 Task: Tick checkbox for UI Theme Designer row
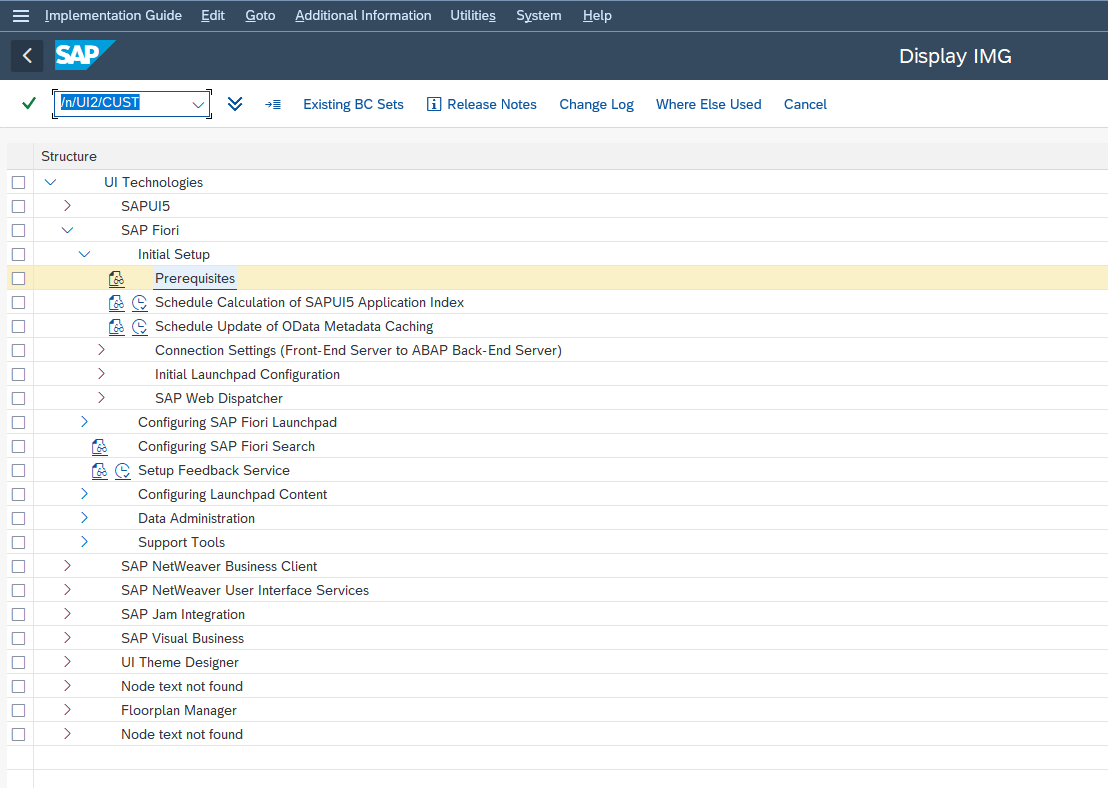[x=18, y=663]
